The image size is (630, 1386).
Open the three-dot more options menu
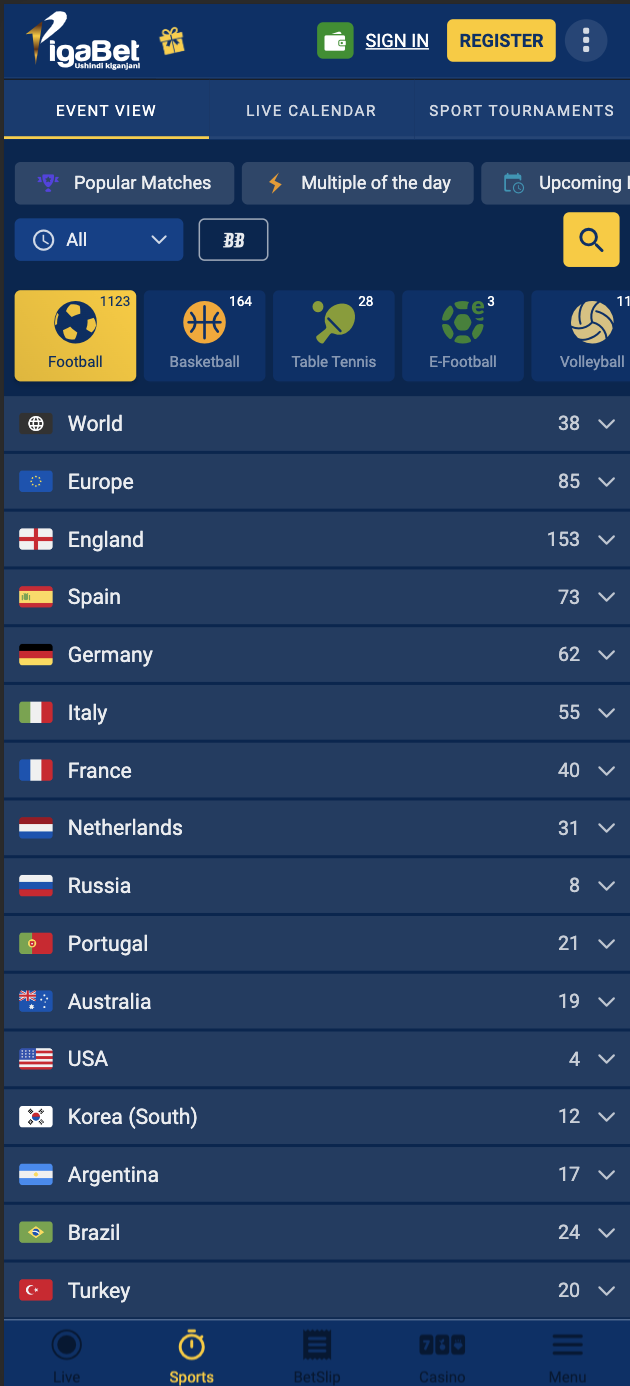pyautogui.click(x=586, y=41)
